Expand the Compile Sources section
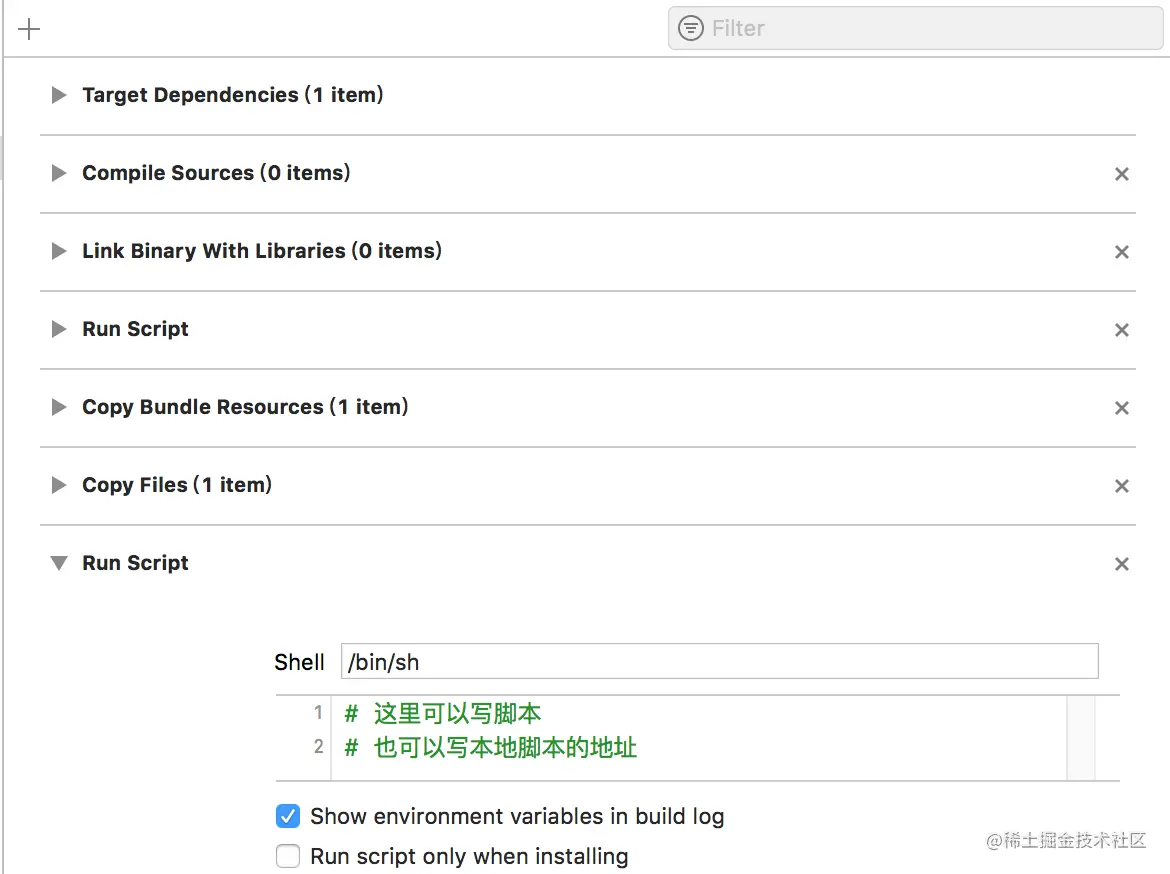The image size is (1170, 874). (x=59, y=173)
